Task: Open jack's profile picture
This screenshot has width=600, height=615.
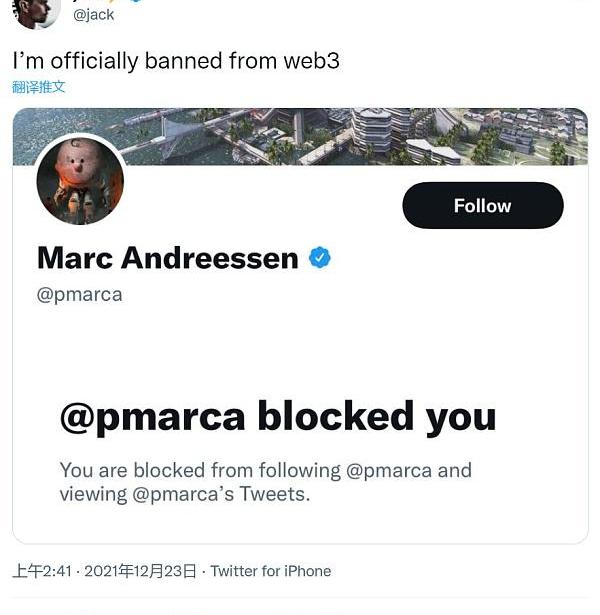Action: [35, 12]
